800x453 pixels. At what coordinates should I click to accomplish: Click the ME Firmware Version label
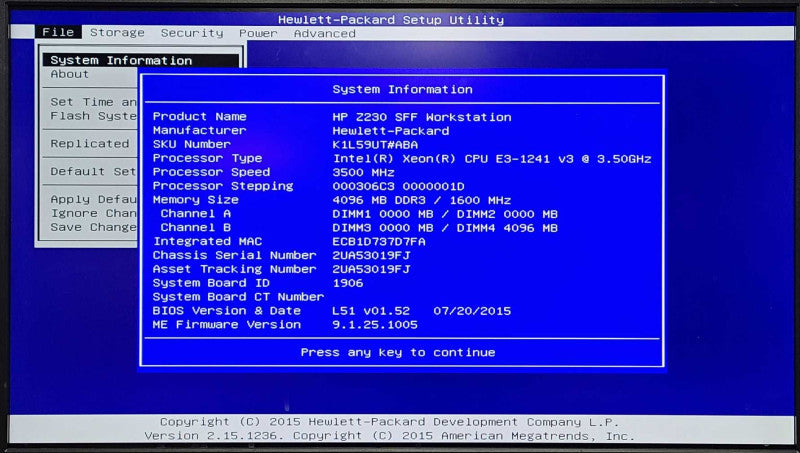pyautogui.click(x=227, y=324)
